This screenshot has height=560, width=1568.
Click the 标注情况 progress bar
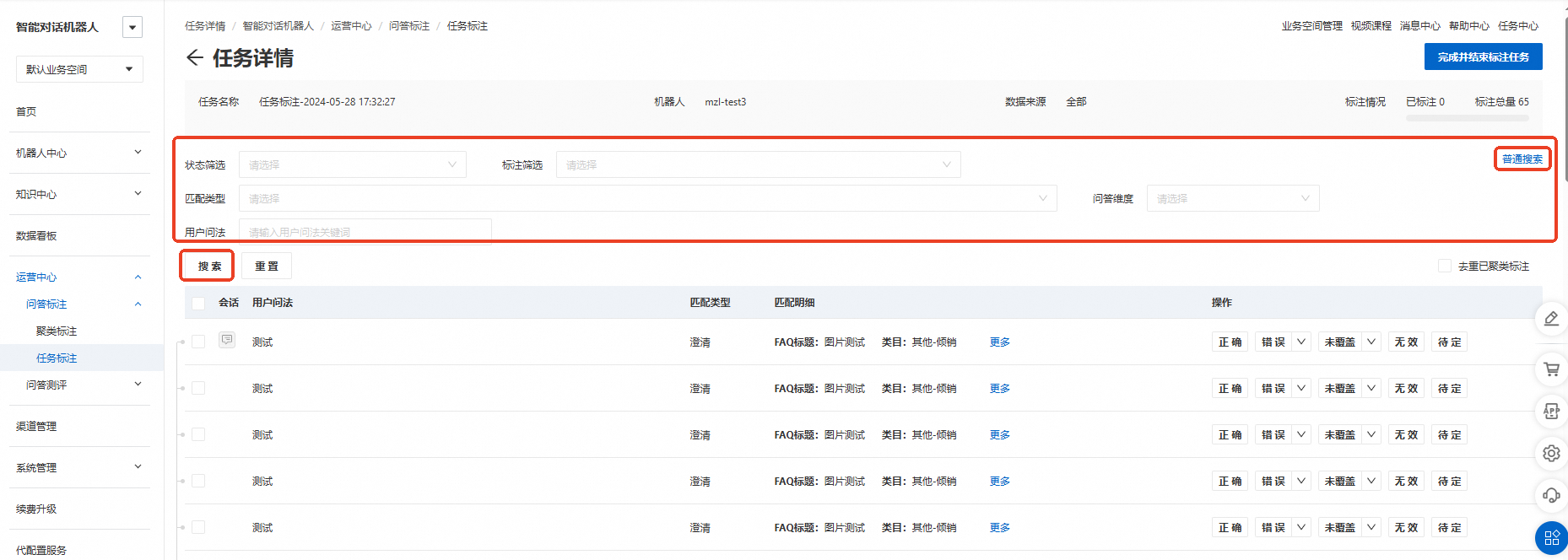[1468, 117]
